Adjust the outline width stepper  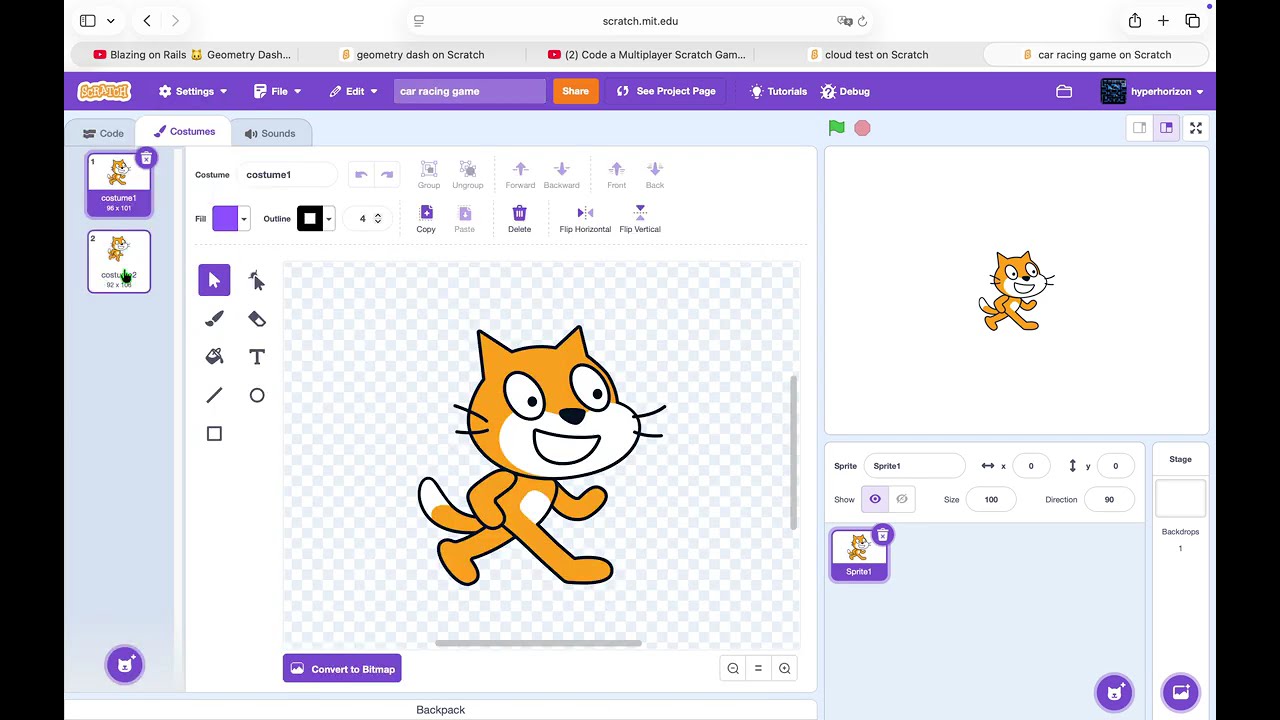coord(377,219)
